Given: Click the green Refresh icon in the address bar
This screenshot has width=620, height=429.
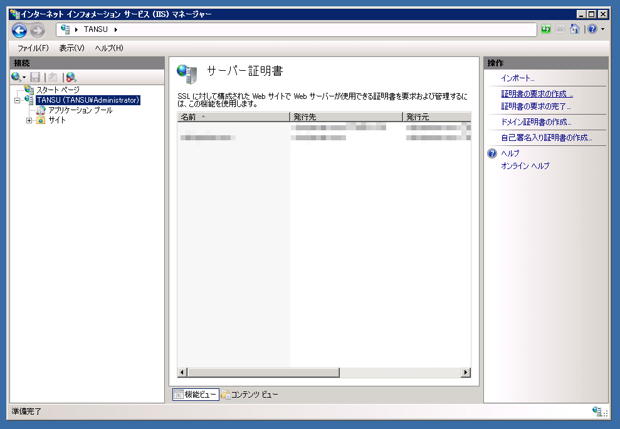Looking at the screenshot, I should (546, 29).
